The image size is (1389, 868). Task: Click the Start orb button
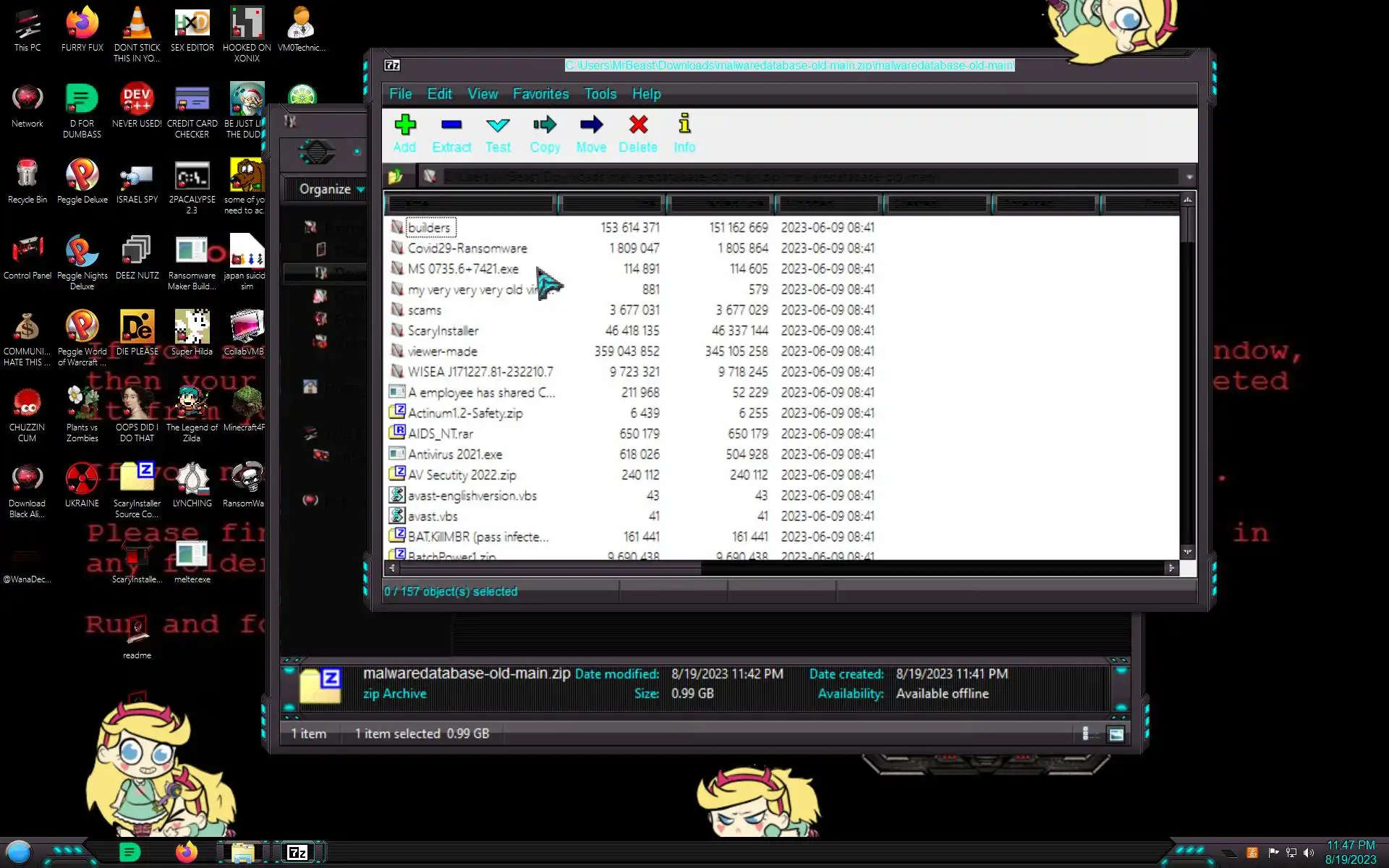coord(19,852)
